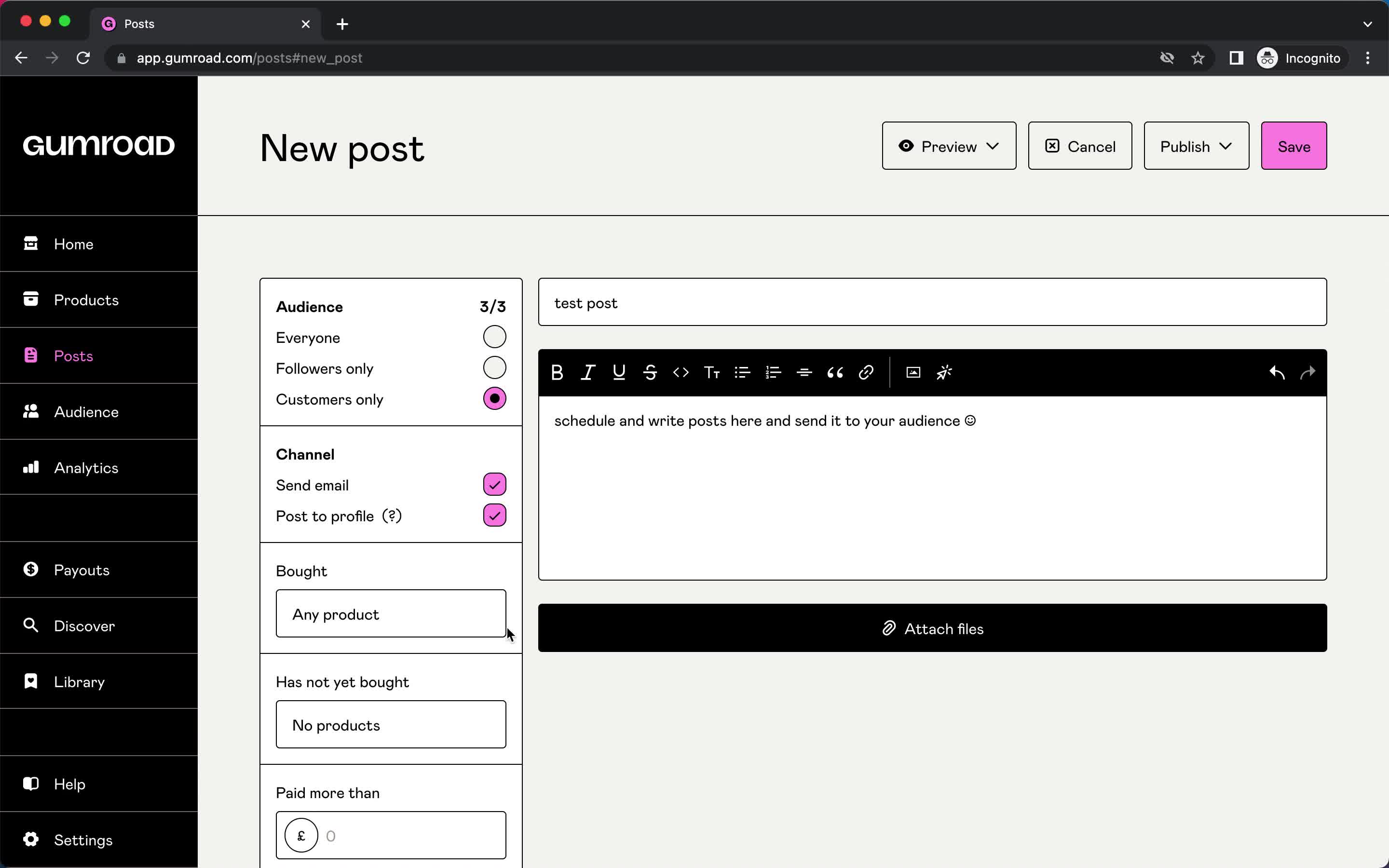Click the Attach files button
This screenshot has height=868, width=1389.
click(932, 628)
